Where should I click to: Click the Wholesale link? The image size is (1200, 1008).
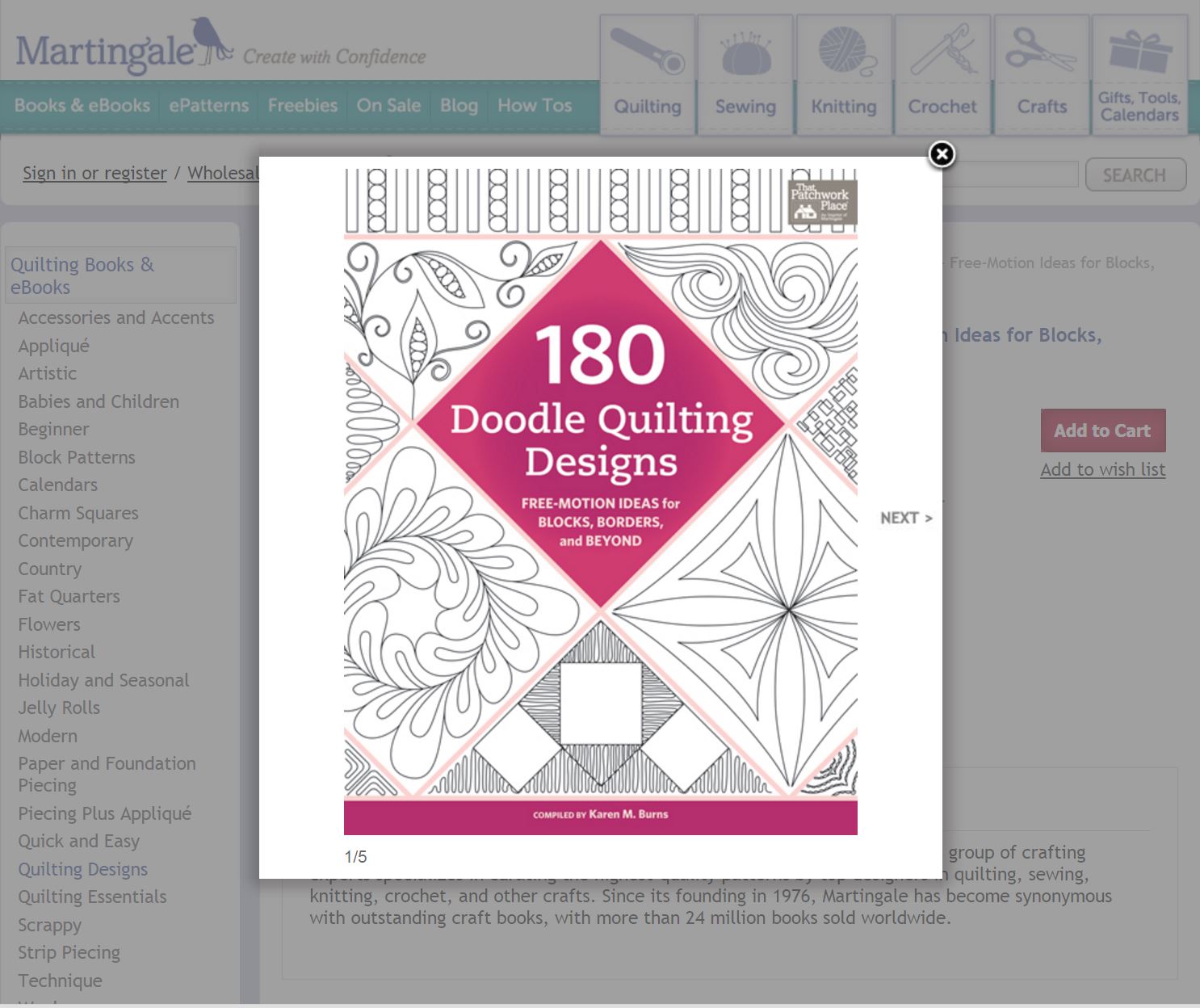(223, 173)
